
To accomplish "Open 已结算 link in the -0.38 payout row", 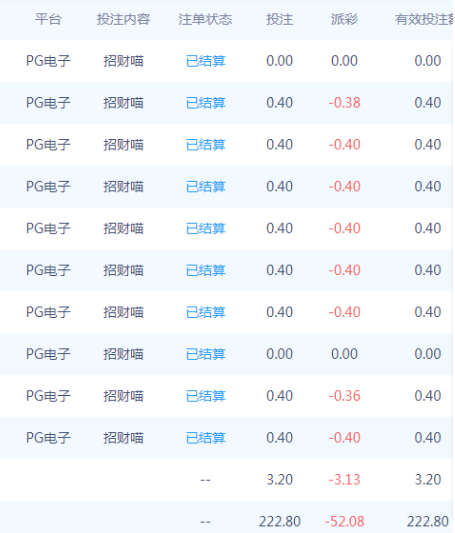I will (206, 103).
